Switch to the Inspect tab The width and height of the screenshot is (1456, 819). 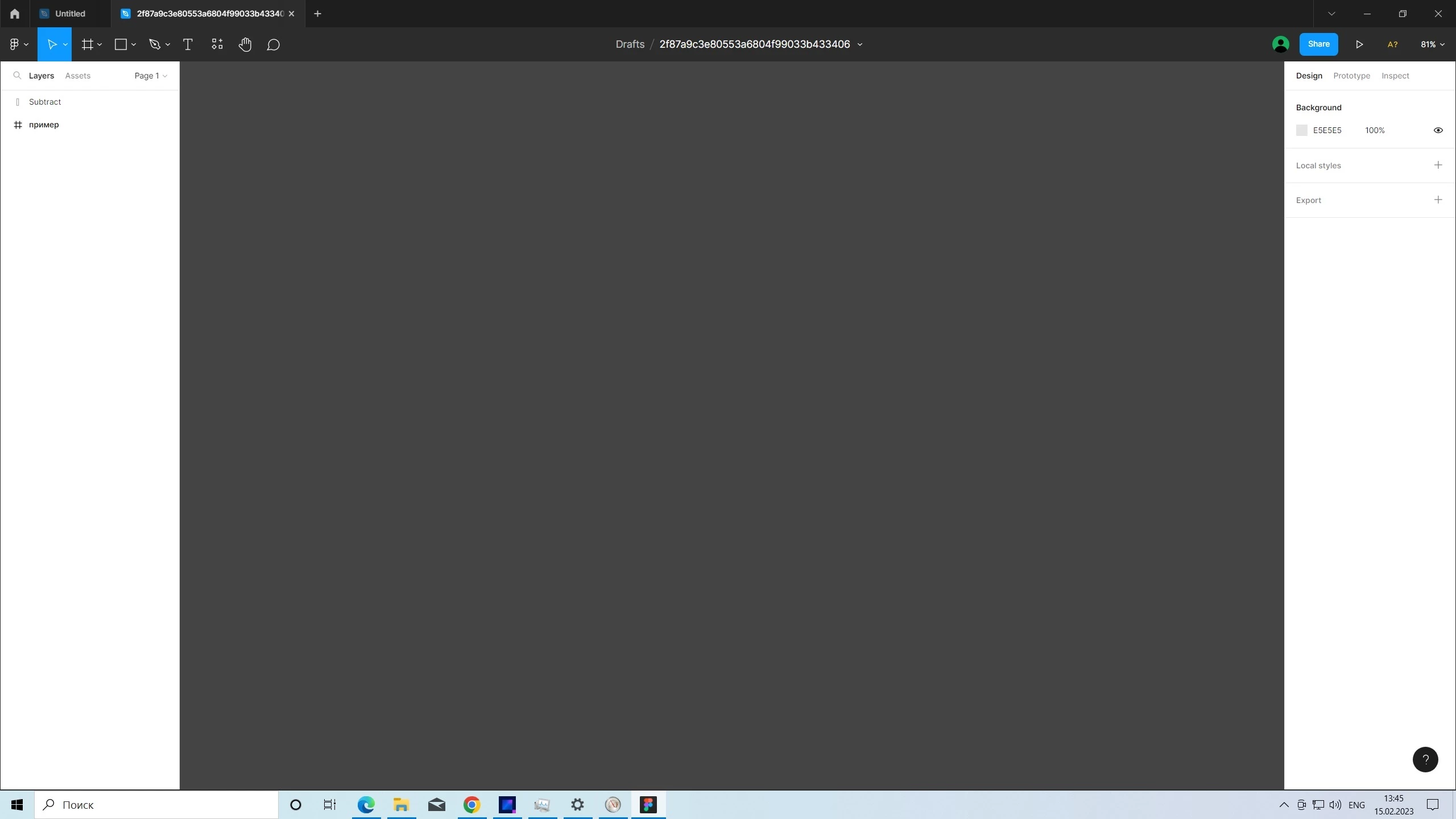tap(1395, 76)
